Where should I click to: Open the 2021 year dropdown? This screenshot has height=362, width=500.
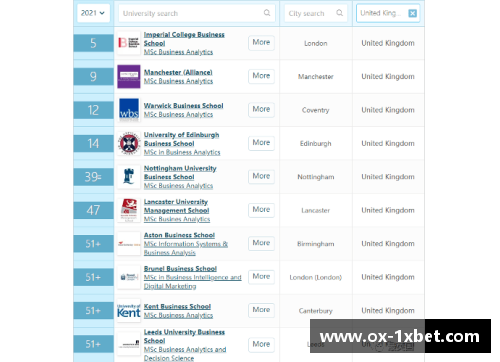coord(93,13)
